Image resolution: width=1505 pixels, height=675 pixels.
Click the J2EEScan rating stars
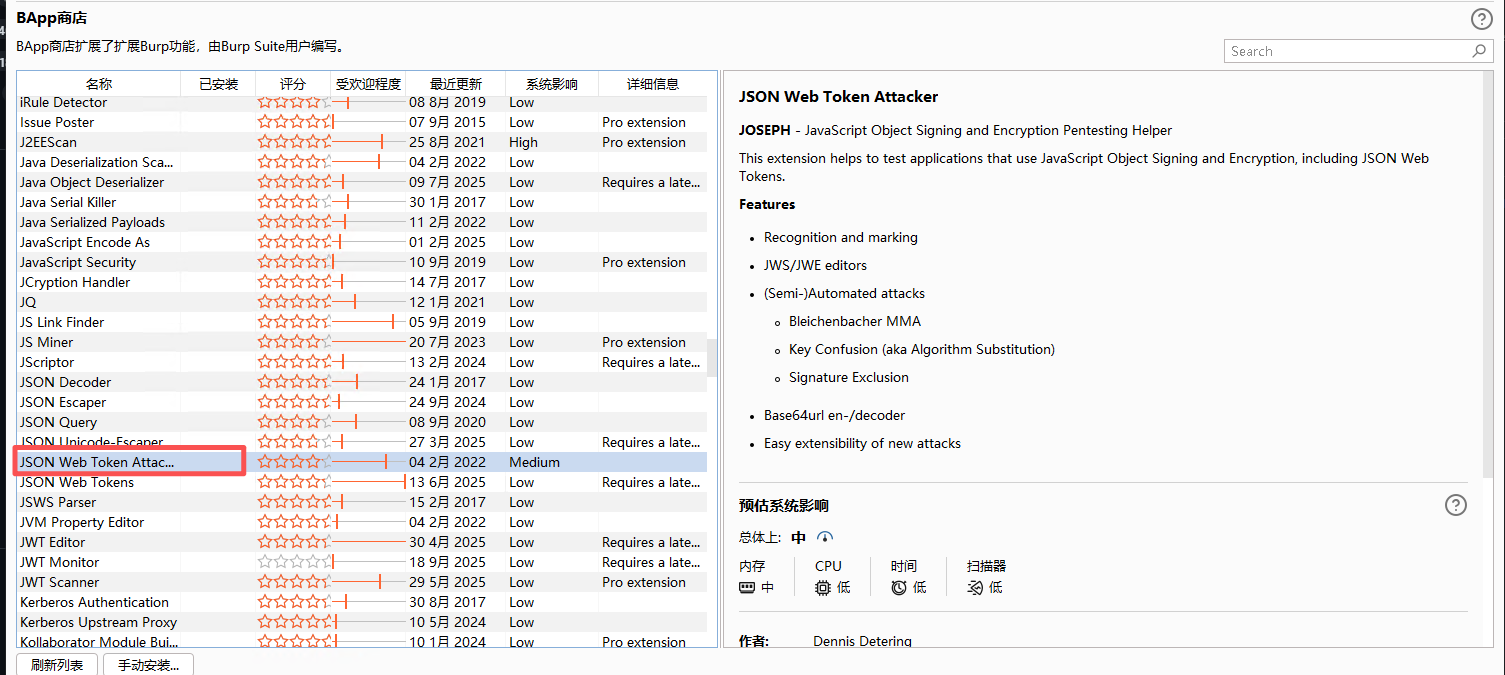click(293, 142)
